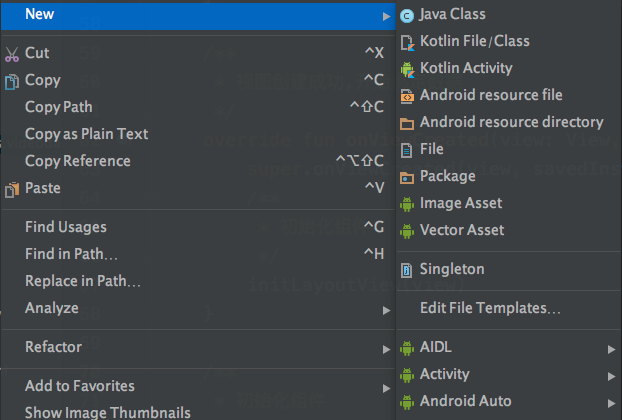Click the Java Class icon
This screenshot has height=420, width=622.
click(407, 16)
